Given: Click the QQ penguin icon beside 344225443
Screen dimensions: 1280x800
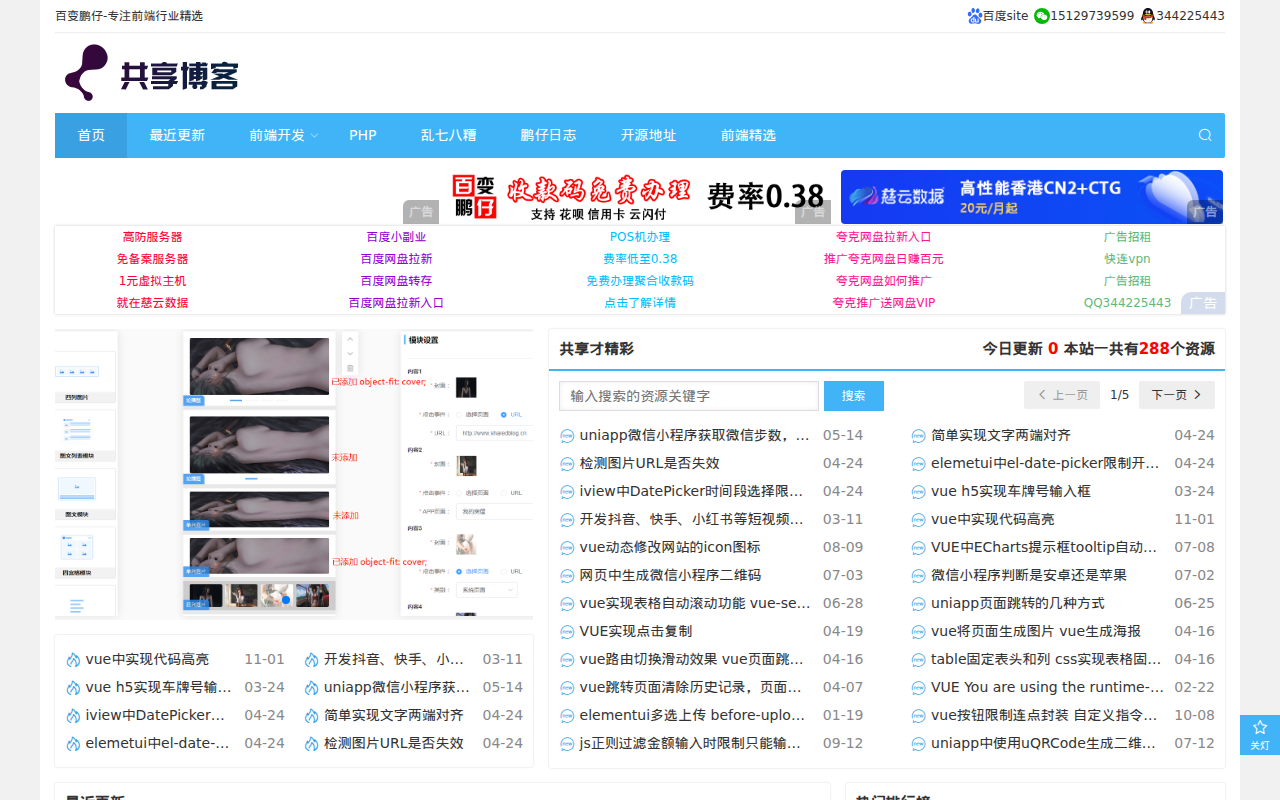Looking at the screenshot, I should point(1148,16).
